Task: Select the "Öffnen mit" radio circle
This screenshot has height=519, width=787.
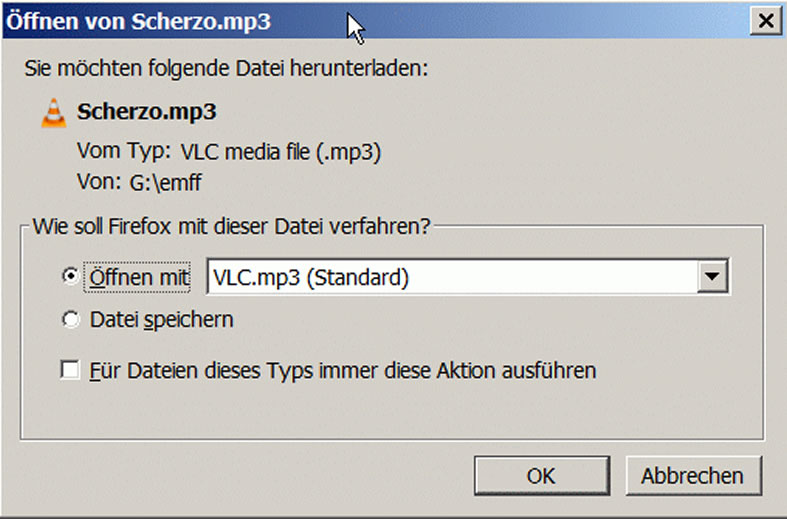Action: 71,277
